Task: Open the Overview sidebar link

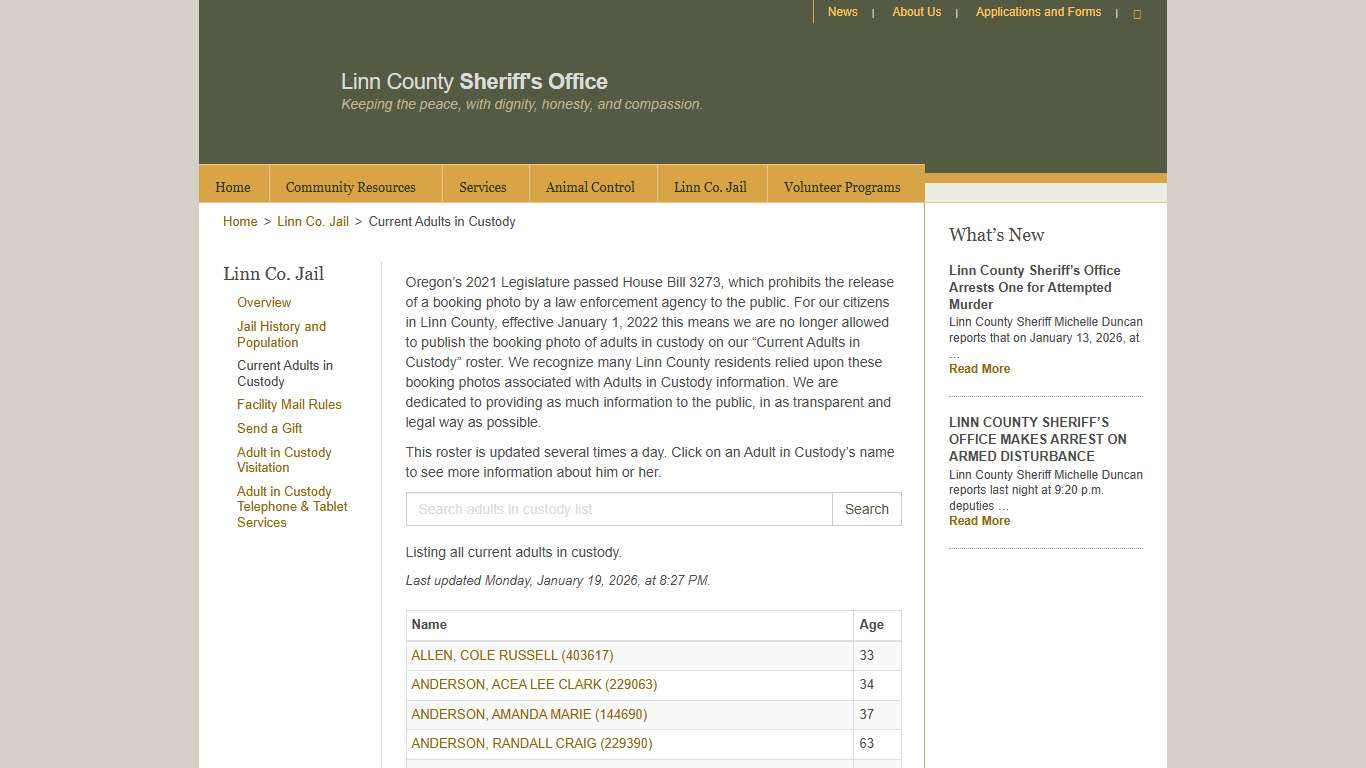Action: pos(264,302)
